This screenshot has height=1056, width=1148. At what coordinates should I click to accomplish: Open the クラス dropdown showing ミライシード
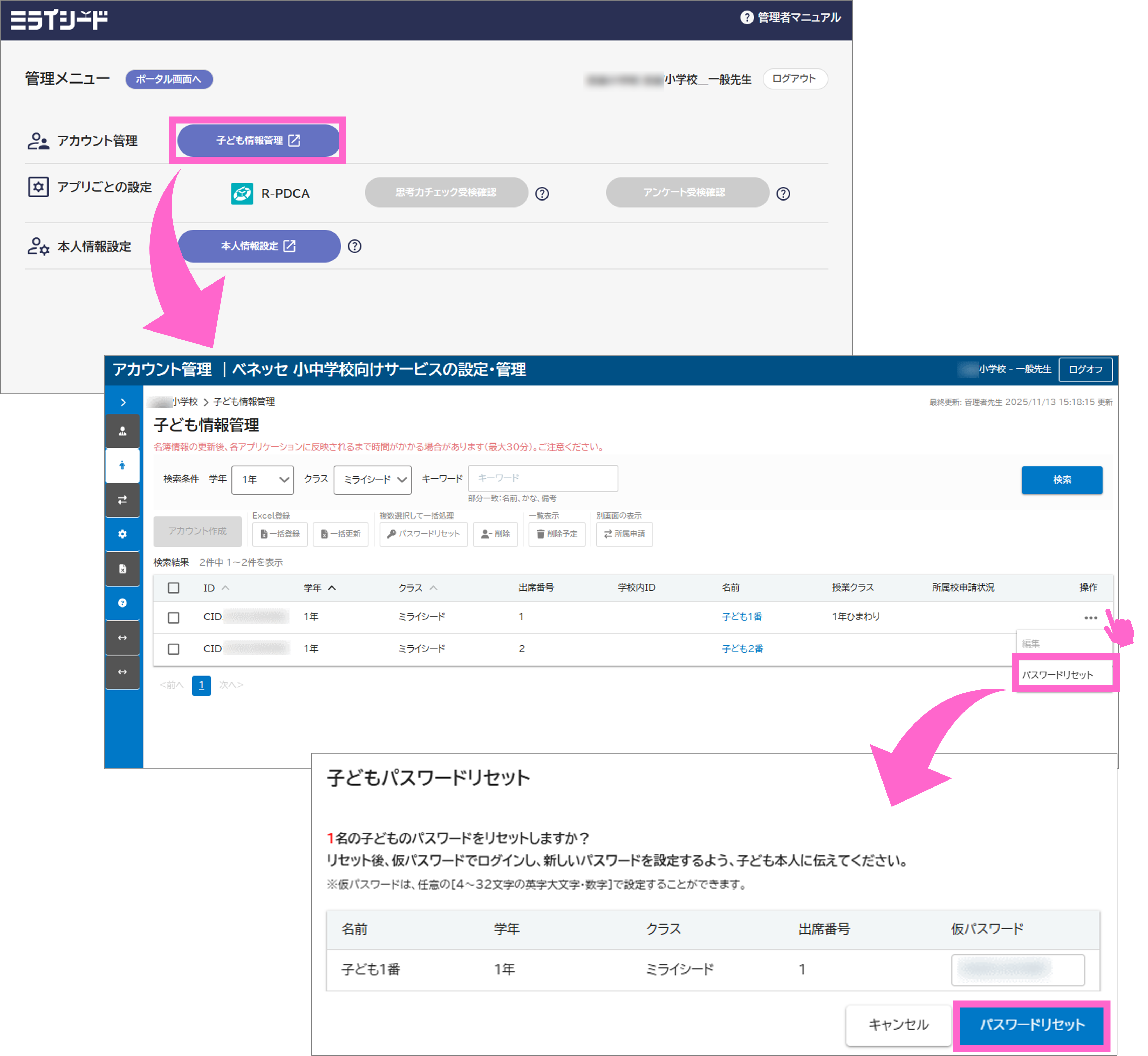coord(373,479)
